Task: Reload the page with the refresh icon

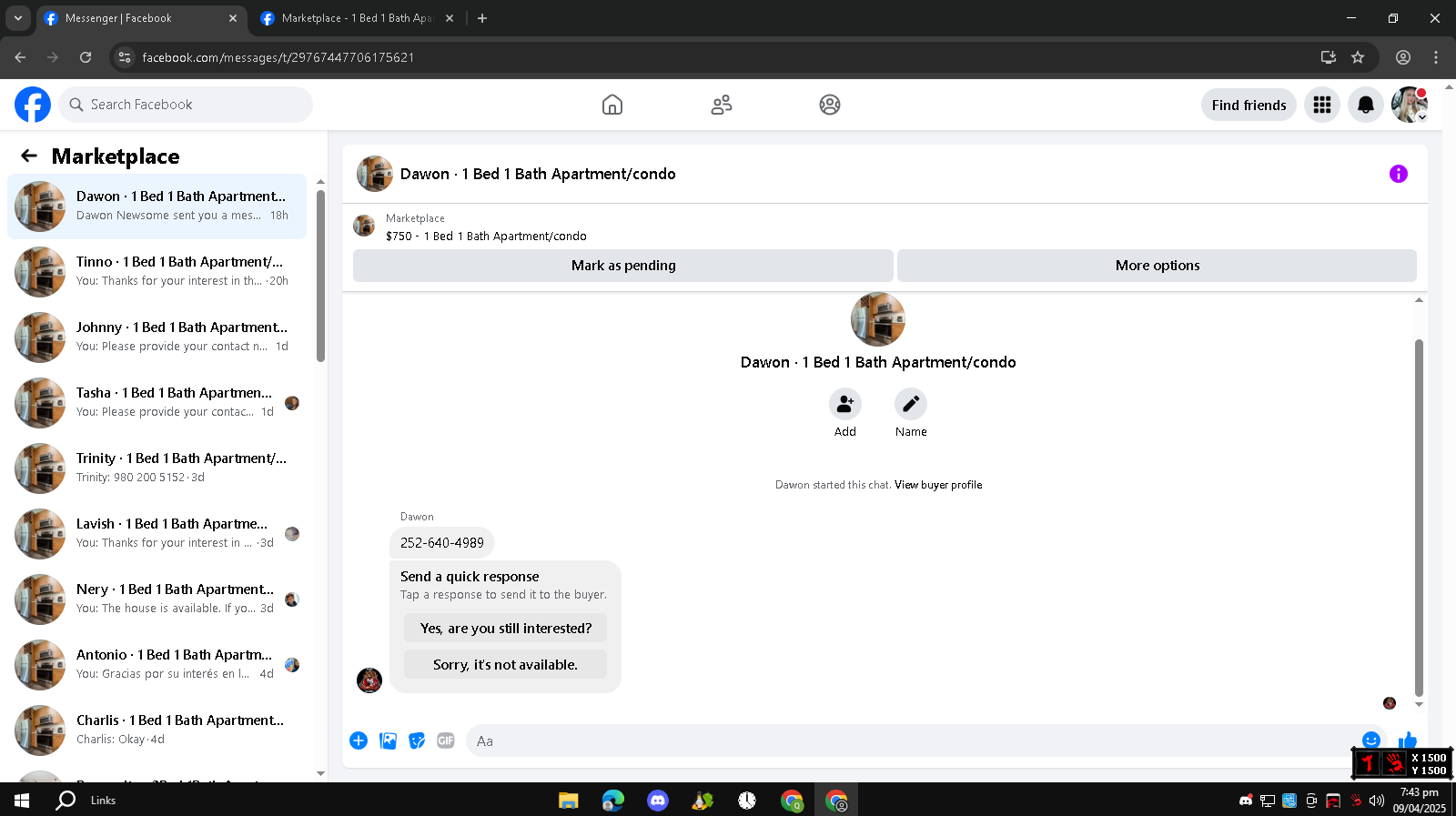Action: [x=86, y=57]
